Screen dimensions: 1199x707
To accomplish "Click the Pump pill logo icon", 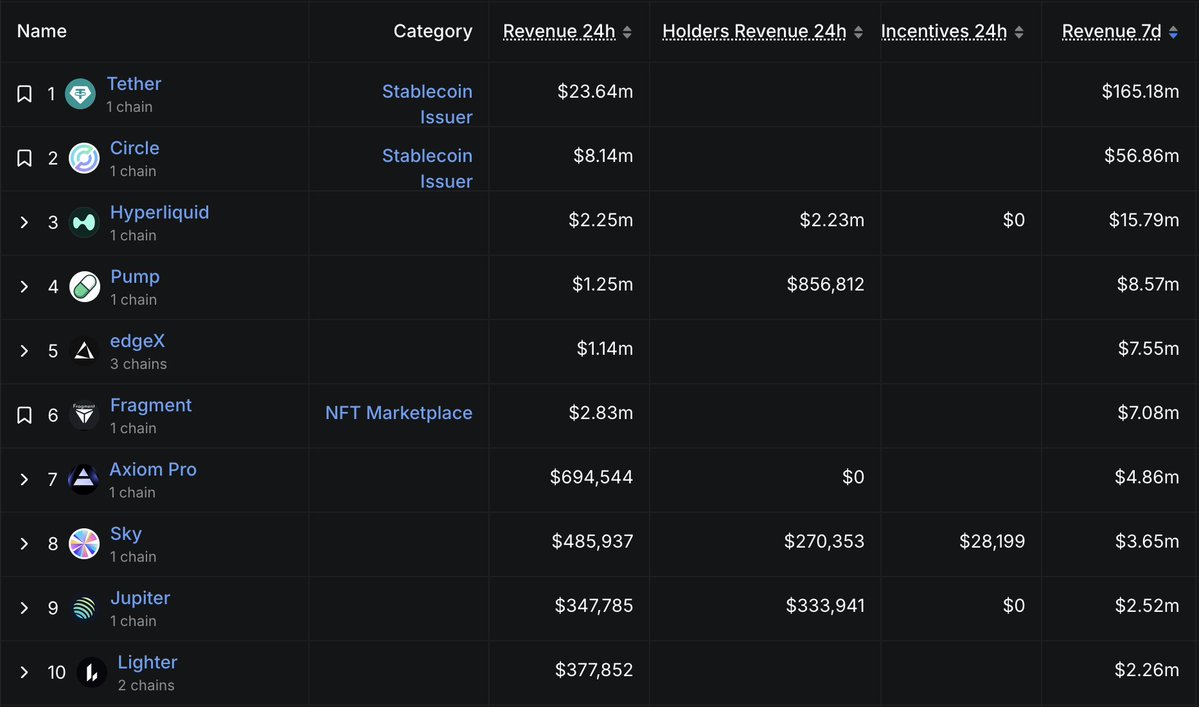I will click(x=84, y=287).
